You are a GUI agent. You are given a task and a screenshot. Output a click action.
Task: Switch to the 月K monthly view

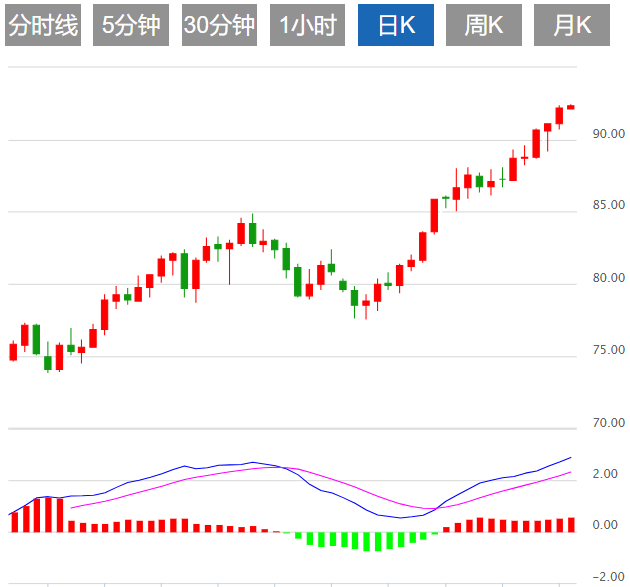pos(572,26)
